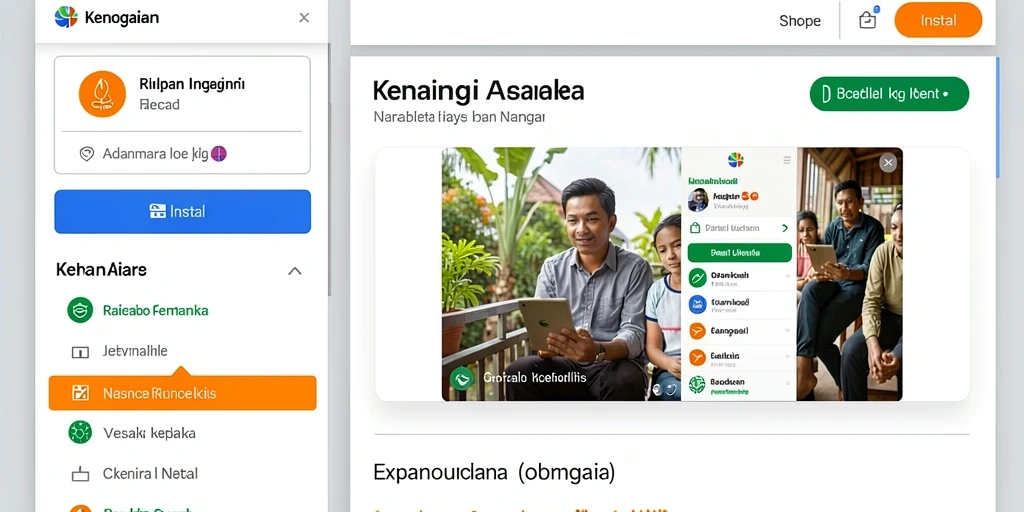Click colorful logo inside app preview panel

coord(735,160)
